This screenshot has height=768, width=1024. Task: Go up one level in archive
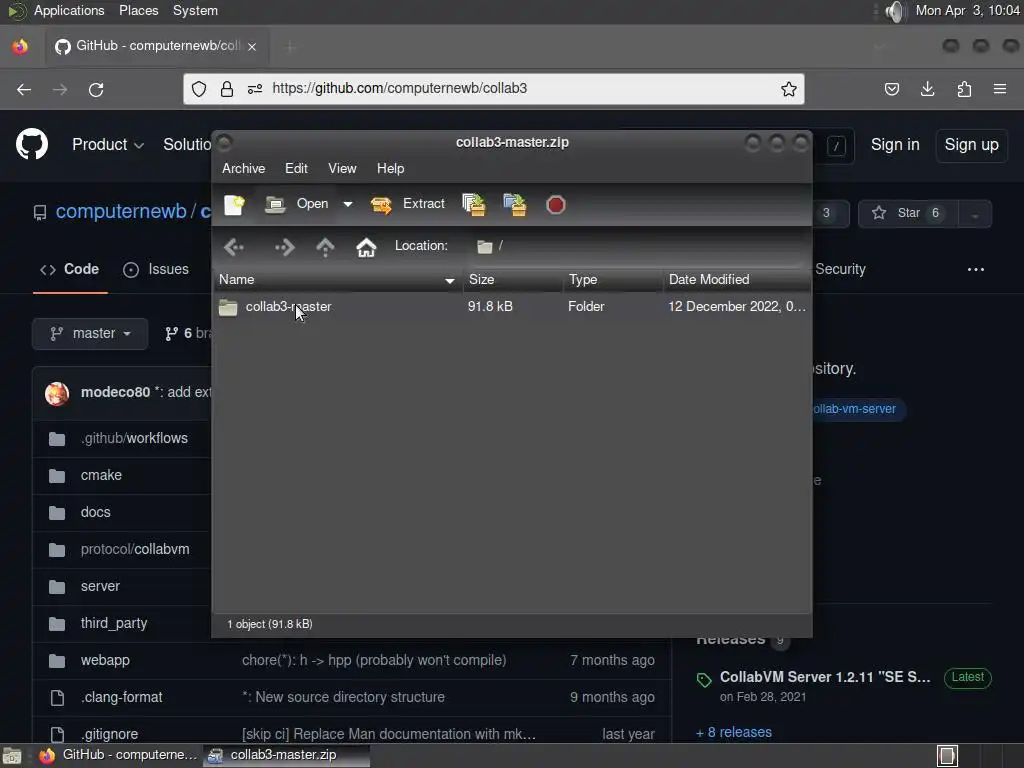pos(325,247)
